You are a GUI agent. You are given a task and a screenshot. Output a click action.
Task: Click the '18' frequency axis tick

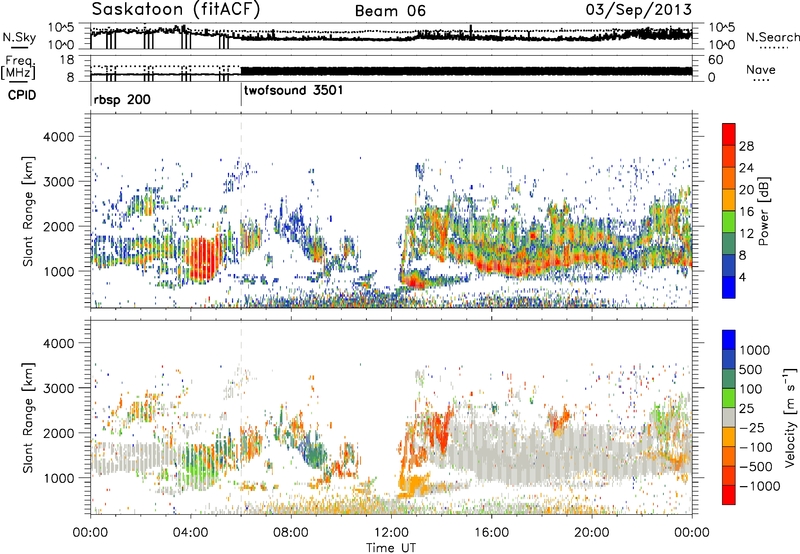pos(67,60)
